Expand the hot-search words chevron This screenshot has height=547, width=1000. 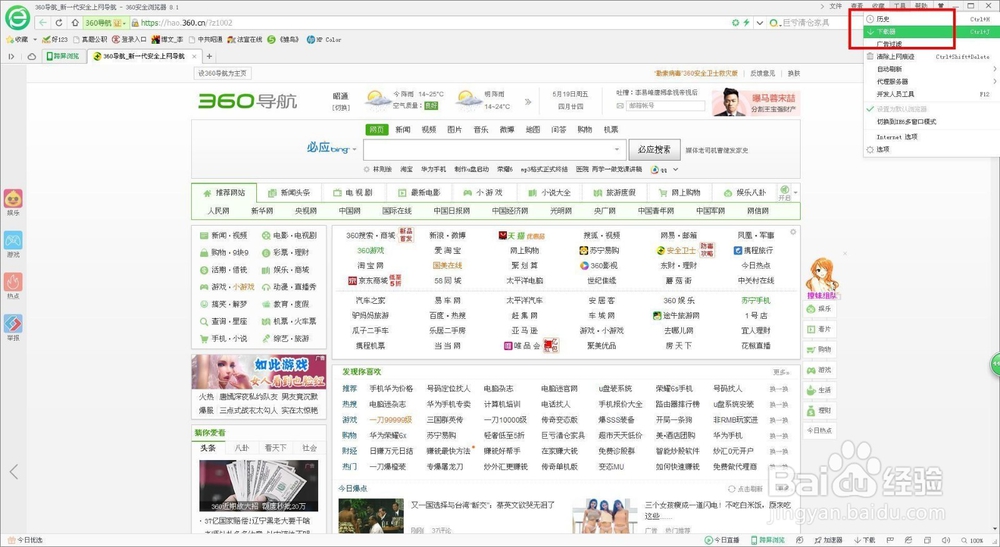[675, 170]
